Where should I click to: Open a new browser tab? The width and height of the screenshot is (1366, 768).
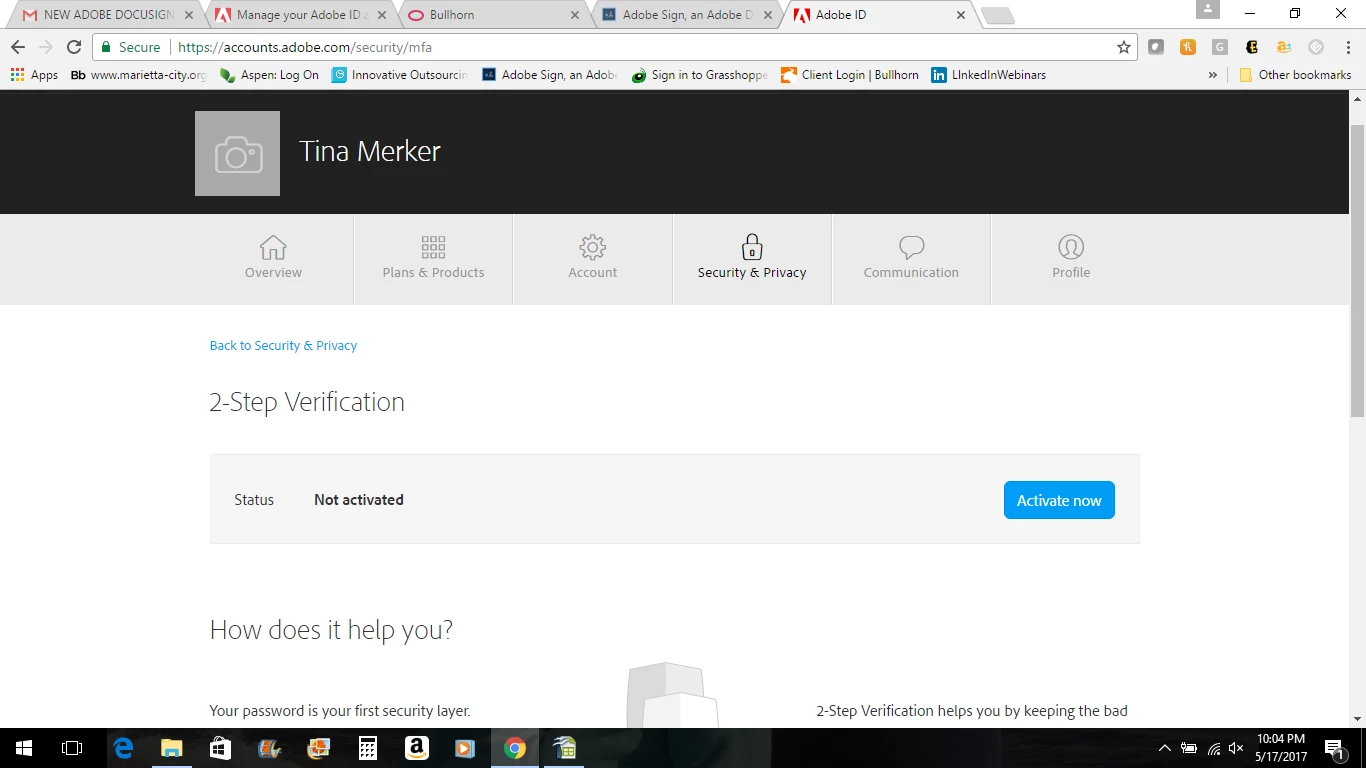pos(998,15)
